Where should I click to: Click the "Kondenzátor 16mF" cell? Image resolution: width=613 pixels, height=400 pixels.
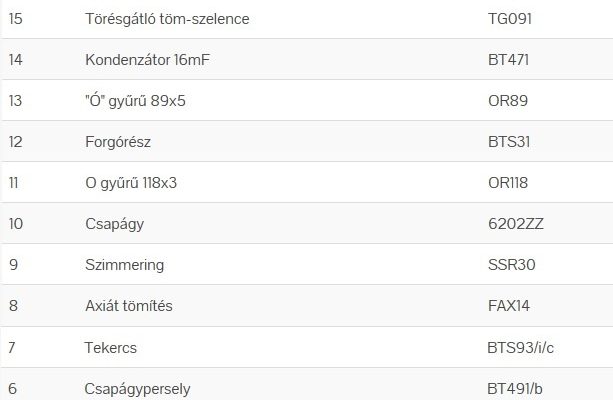coord(148,60)
